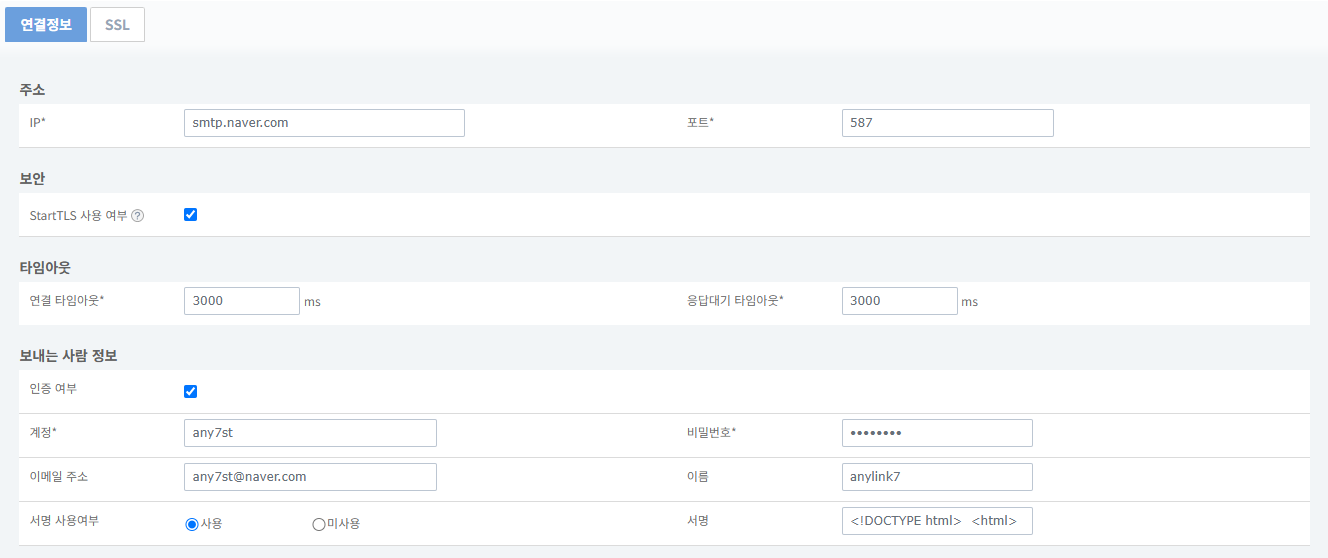This screenshot has height=558, width=1328.
Task: Switch to the 연결정보 tab
Action: pos(46,25)
